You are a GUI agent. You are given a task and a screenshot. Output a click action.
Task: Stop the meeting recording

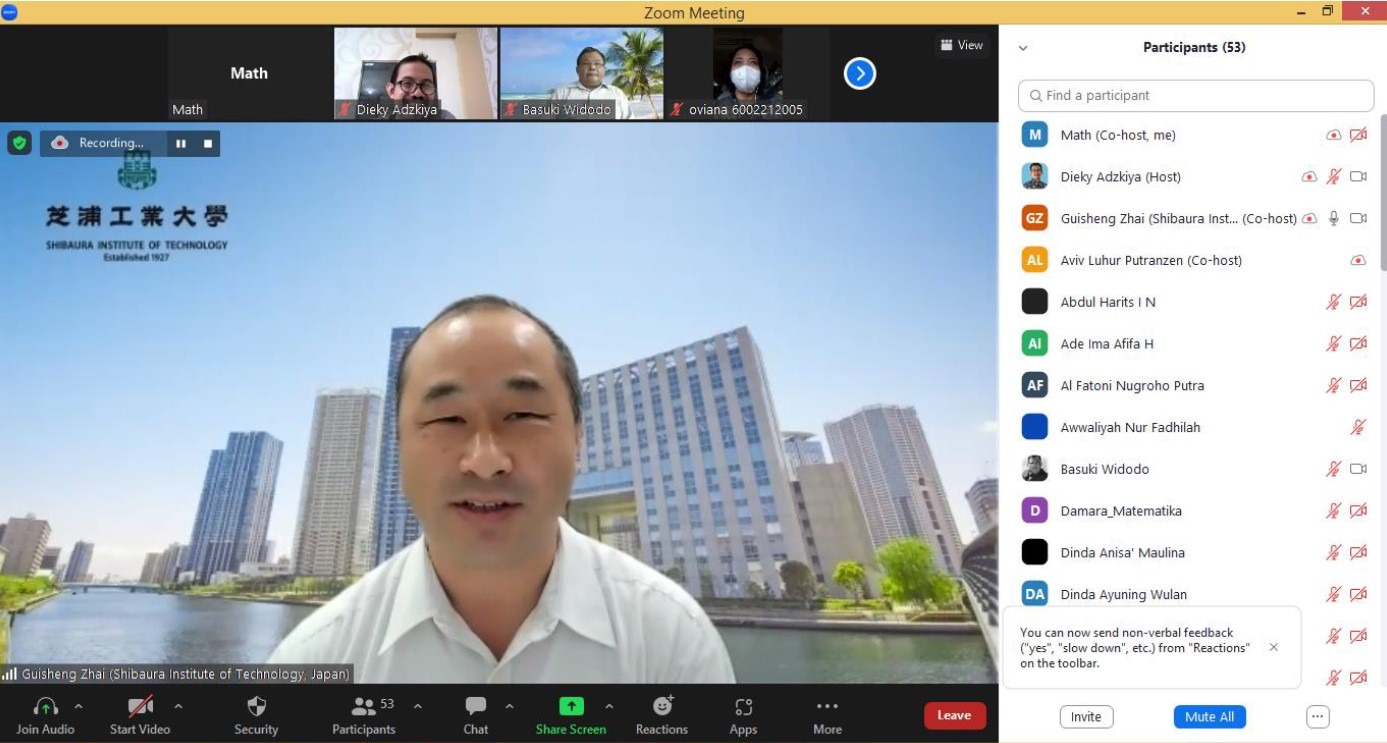(x=208, y=144)
